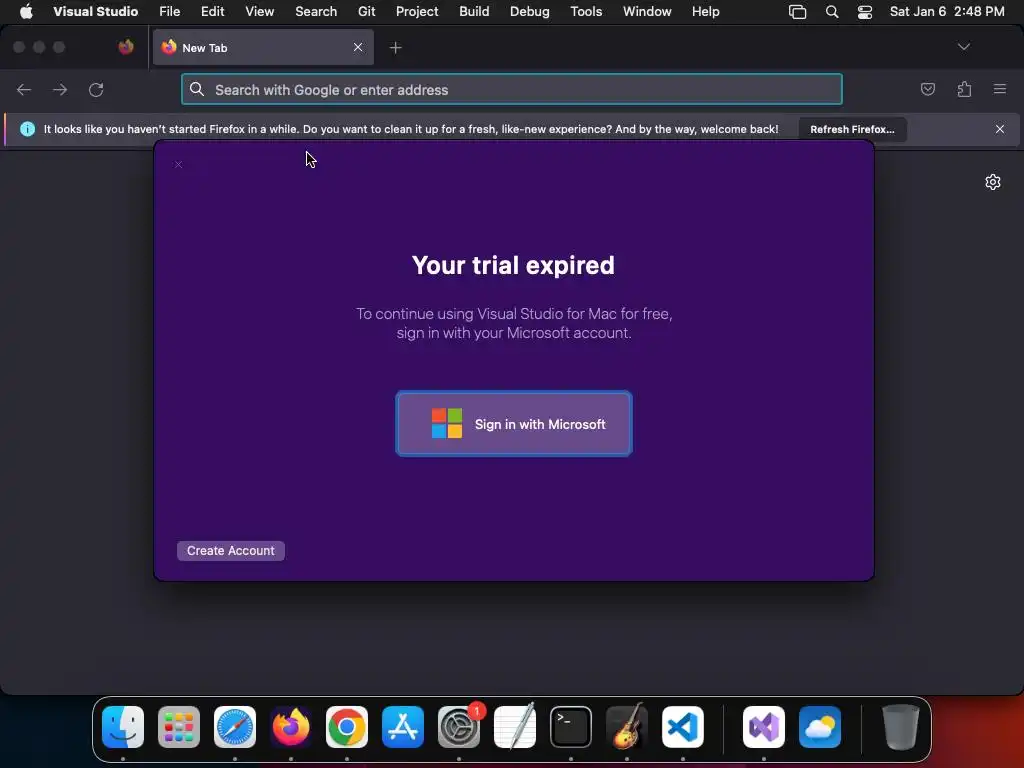Open the Edit menu
The image size is (1024, 768).
pyautogui.click(x=212, y=12)
